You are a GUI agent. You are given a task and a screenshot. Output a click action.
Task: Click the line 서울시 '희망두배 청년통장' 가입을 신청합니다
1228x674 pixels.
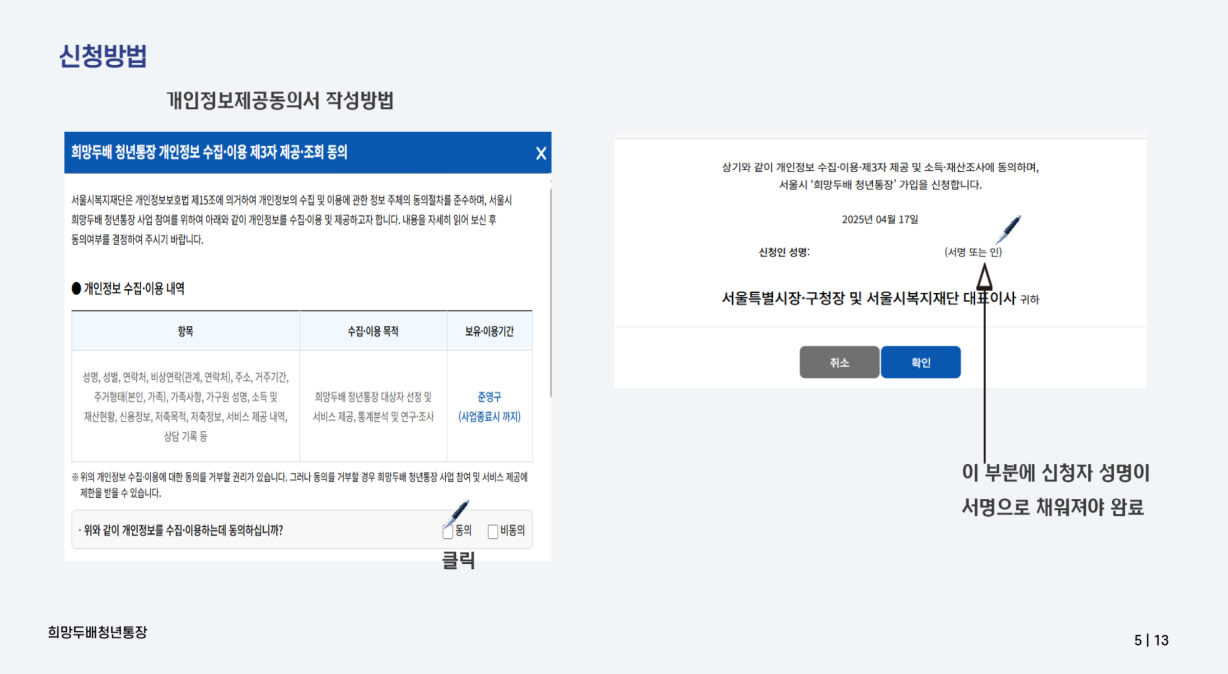pos(880,185)
